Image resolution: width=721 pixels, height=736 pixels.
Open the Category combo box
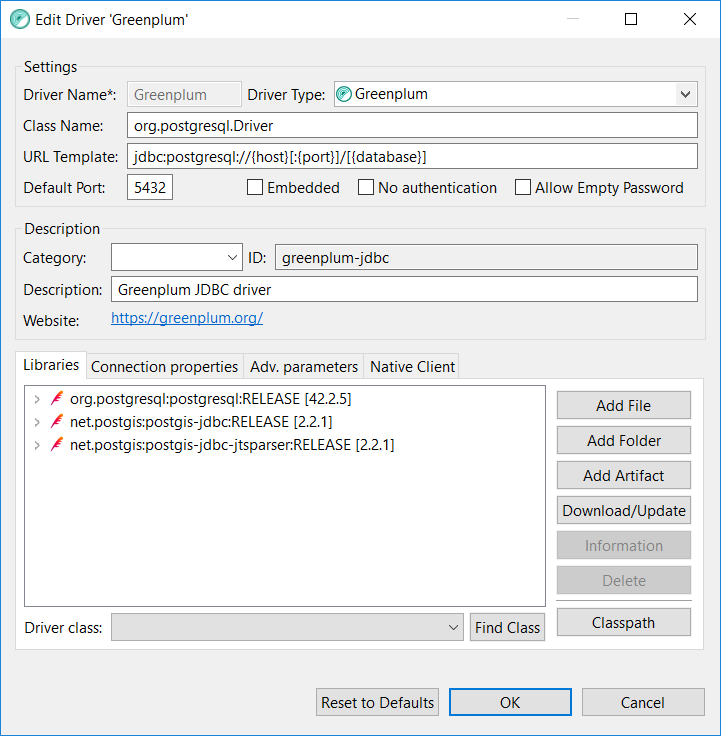click(176, 257)
